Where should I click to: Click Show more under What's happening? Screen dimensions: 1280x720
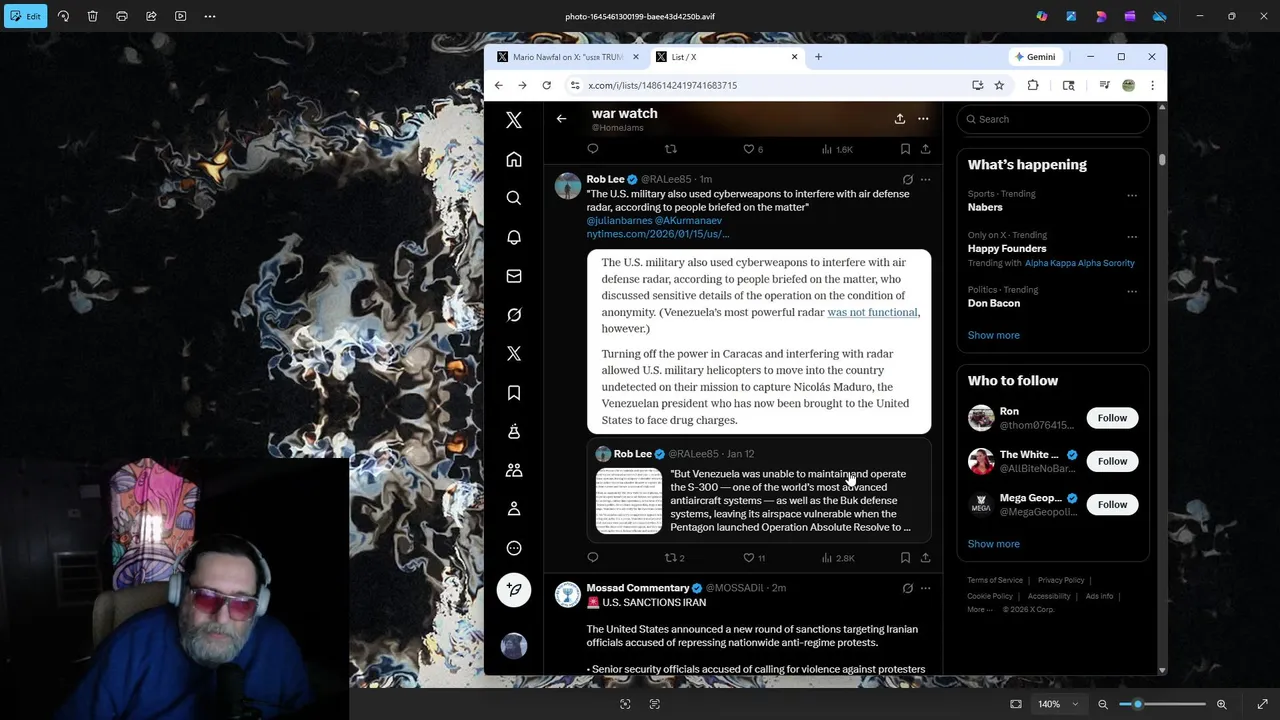click(994, 335)
